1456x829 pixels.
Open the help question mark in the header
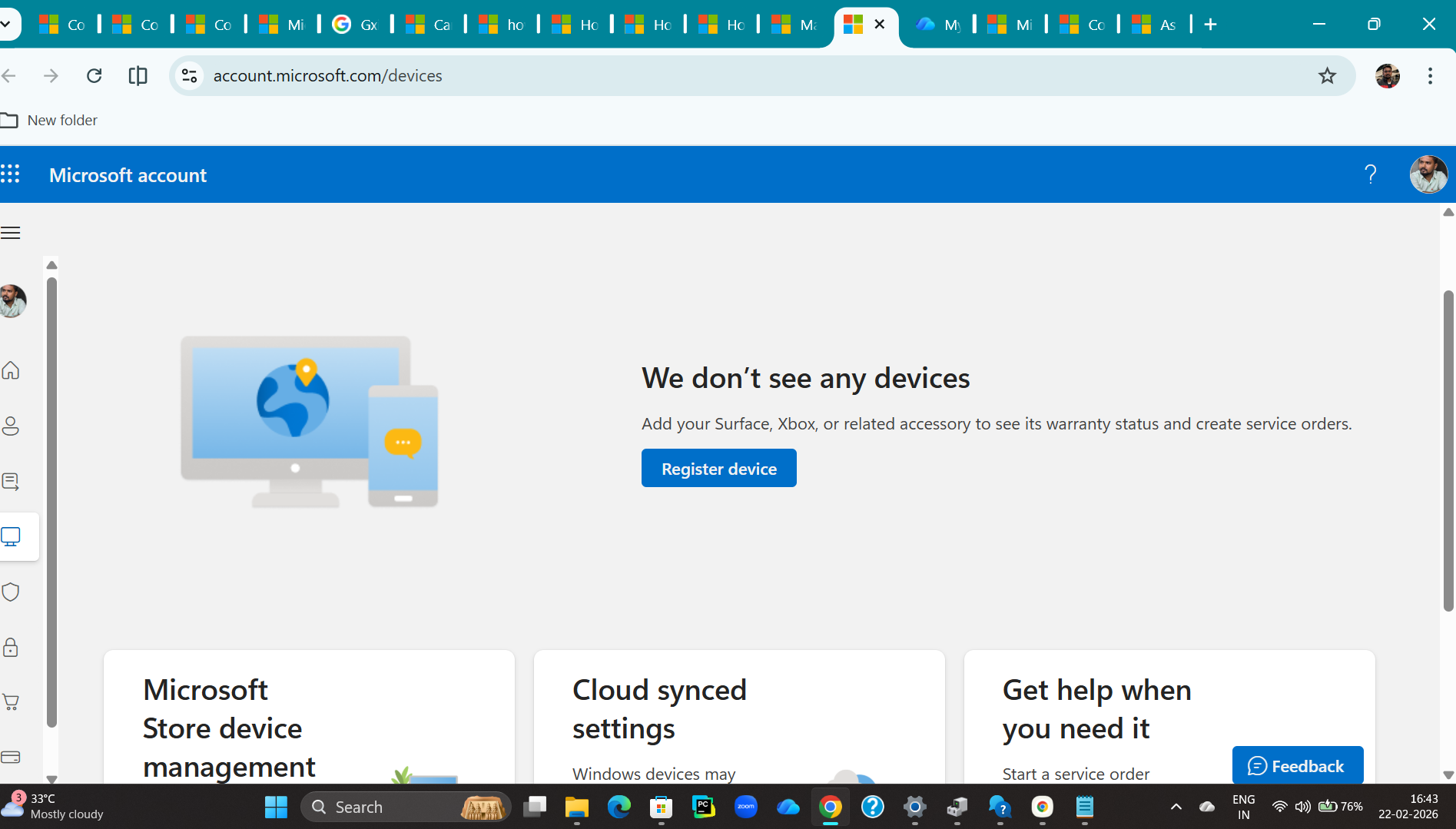click(1371, 174)
